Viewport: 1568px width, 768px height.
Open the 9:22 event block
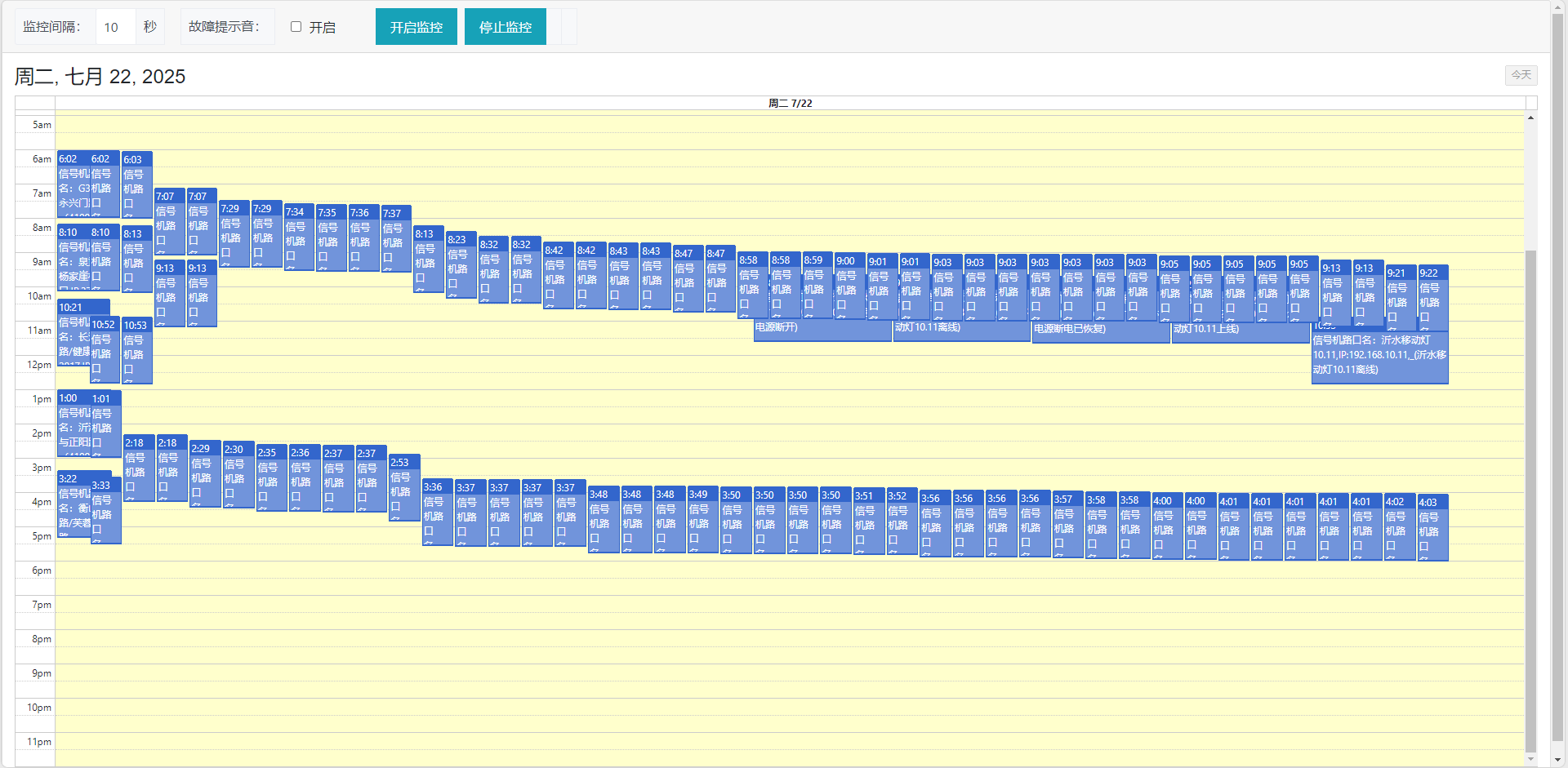(x=1432, y=297)
